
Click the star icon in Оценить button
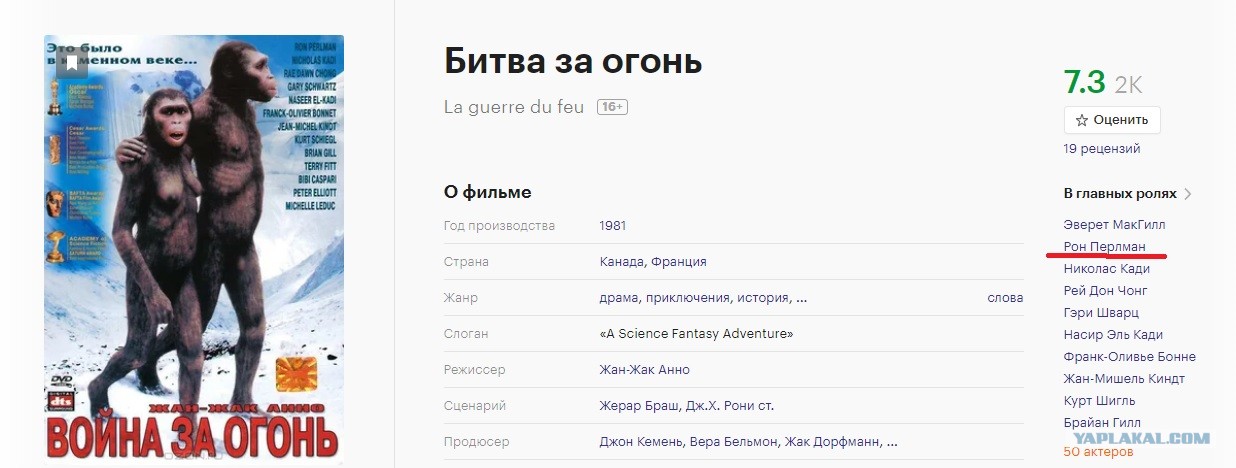tap(1081, 120)
